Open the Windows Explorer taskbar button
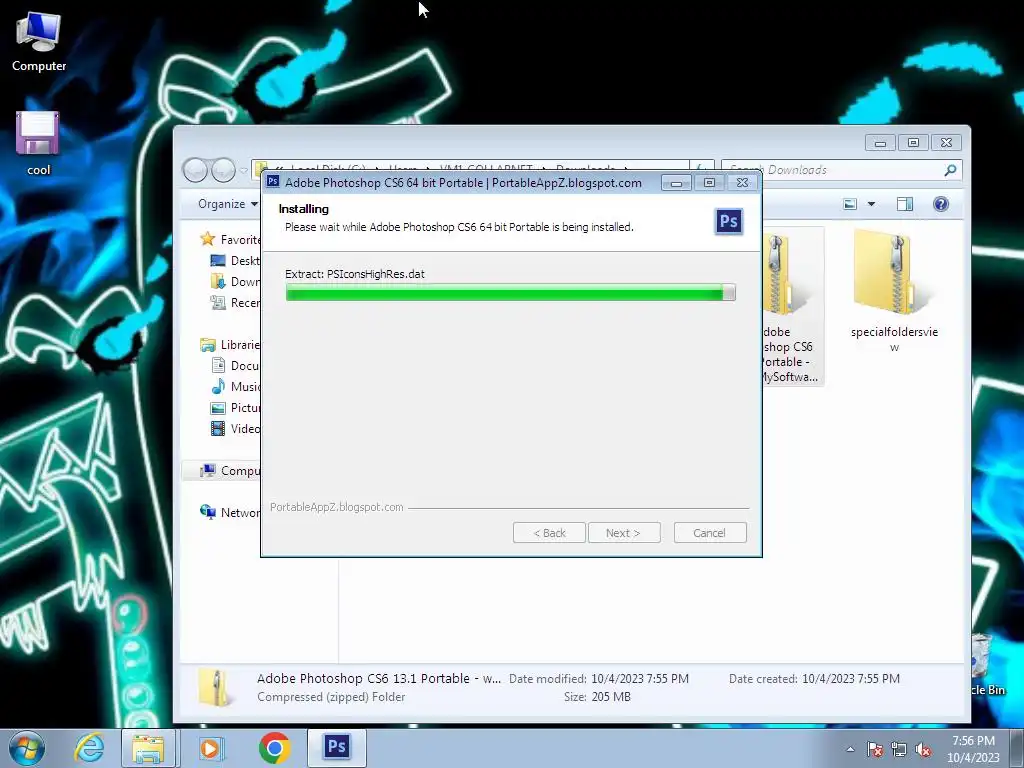The width and height of the screenshot is (1024, 768). [x=148, y=748]
